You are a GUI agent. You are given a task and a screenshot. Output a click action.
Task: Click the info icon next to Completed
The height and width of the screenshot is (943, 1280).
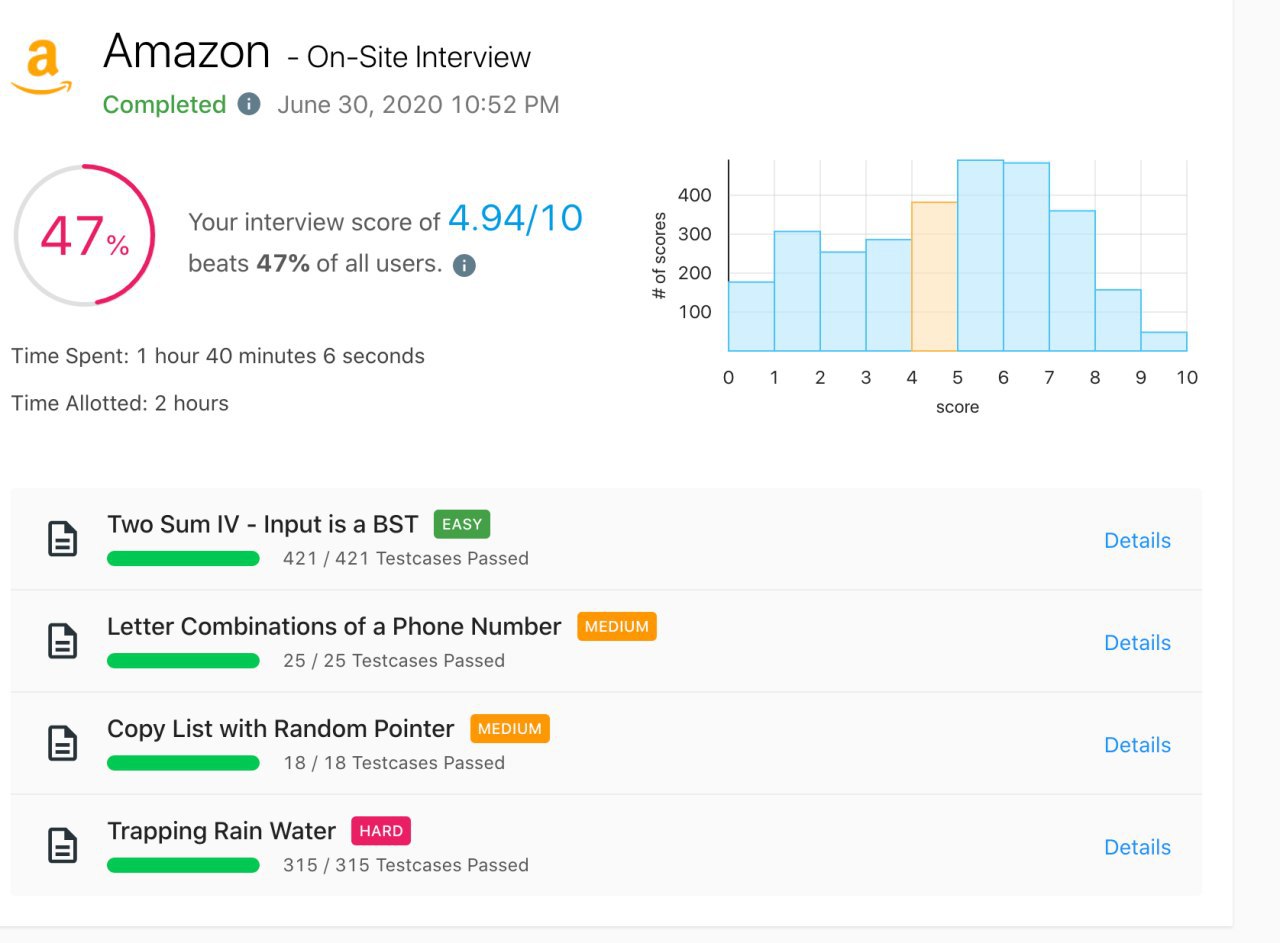point(249,104)
